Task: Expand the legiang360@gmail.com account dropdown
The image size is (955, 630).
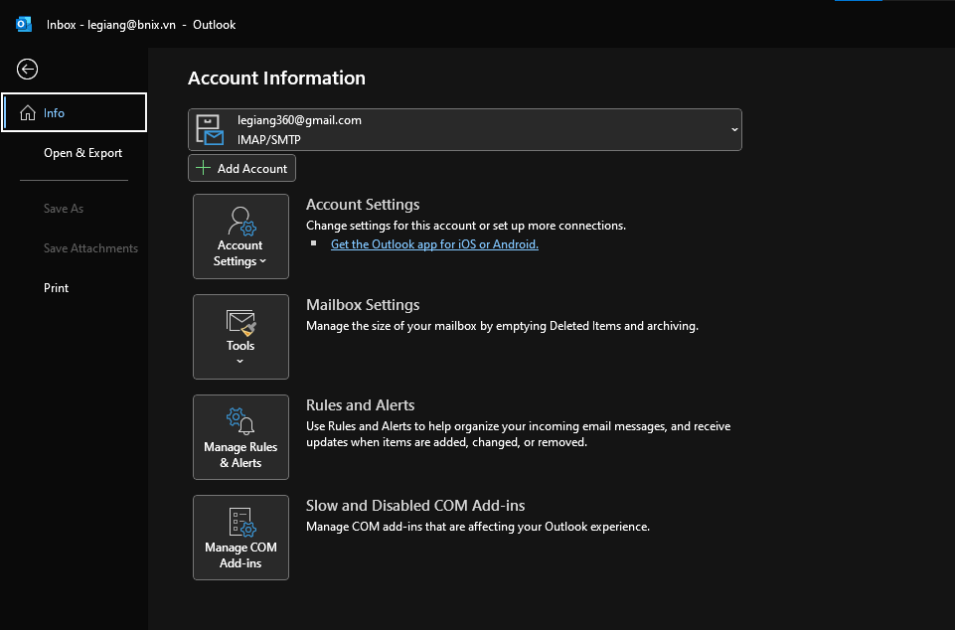Action: 465,129
